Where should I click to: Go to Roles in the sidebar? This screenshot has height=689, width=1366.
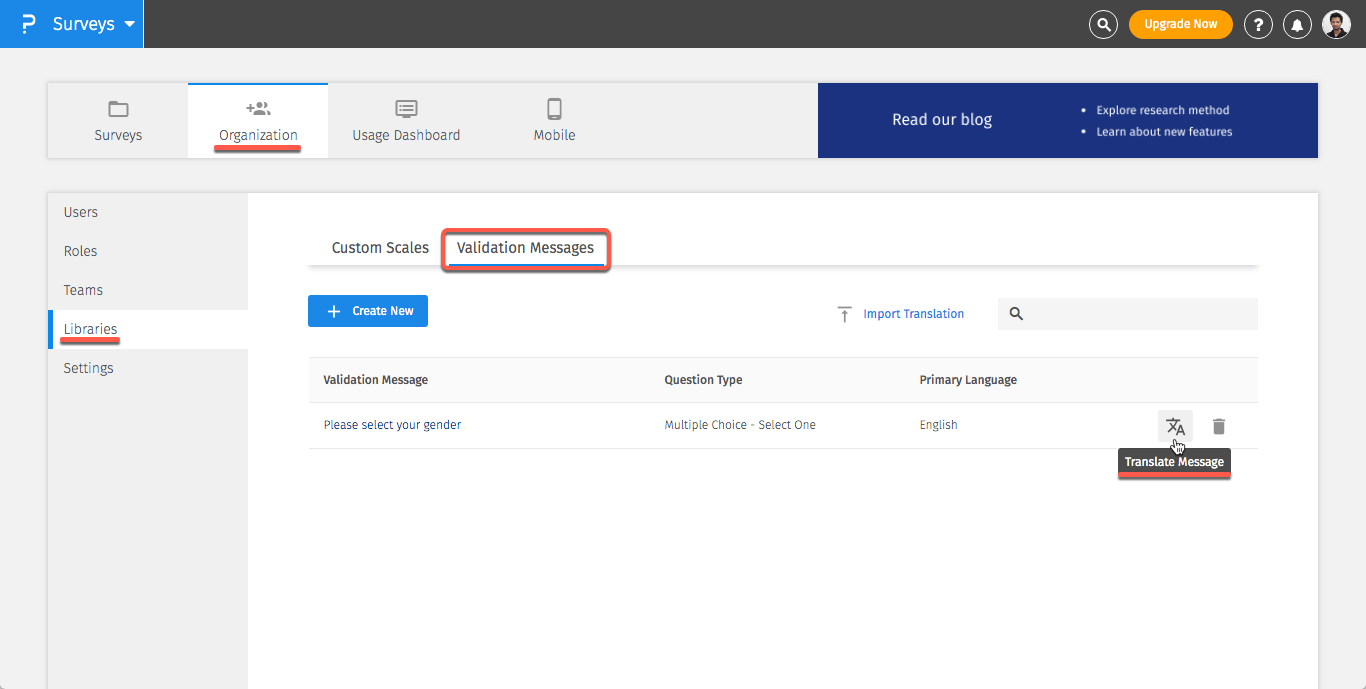point(81,251)
